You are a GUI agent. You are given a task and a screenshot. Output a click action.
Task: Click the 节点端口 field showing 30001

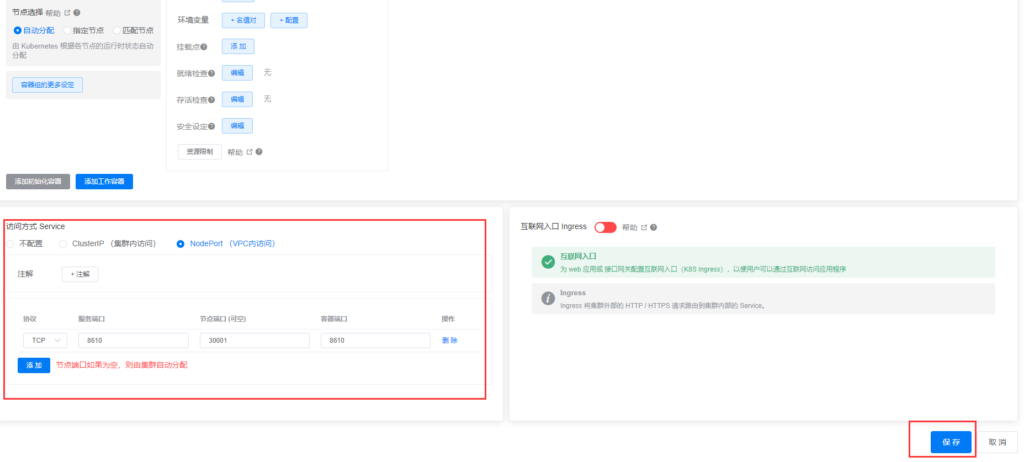pos(254,341)
